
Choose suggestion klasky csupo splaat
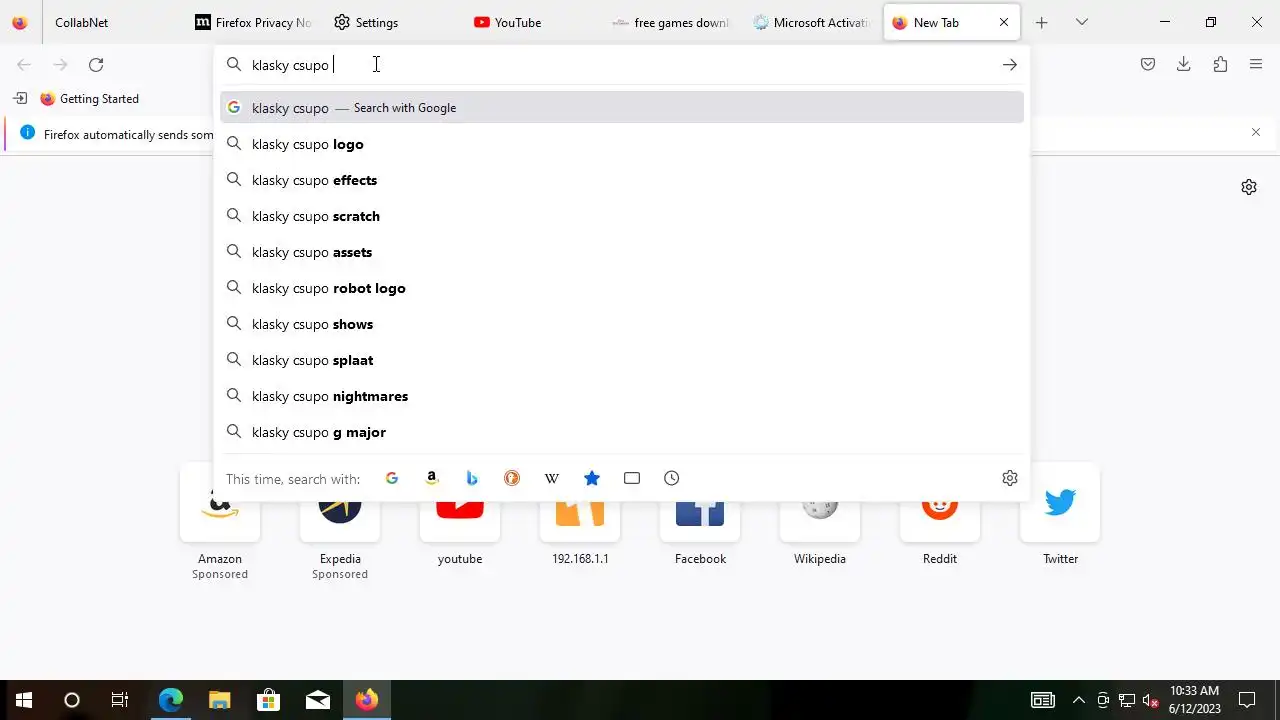click(622, 360)
